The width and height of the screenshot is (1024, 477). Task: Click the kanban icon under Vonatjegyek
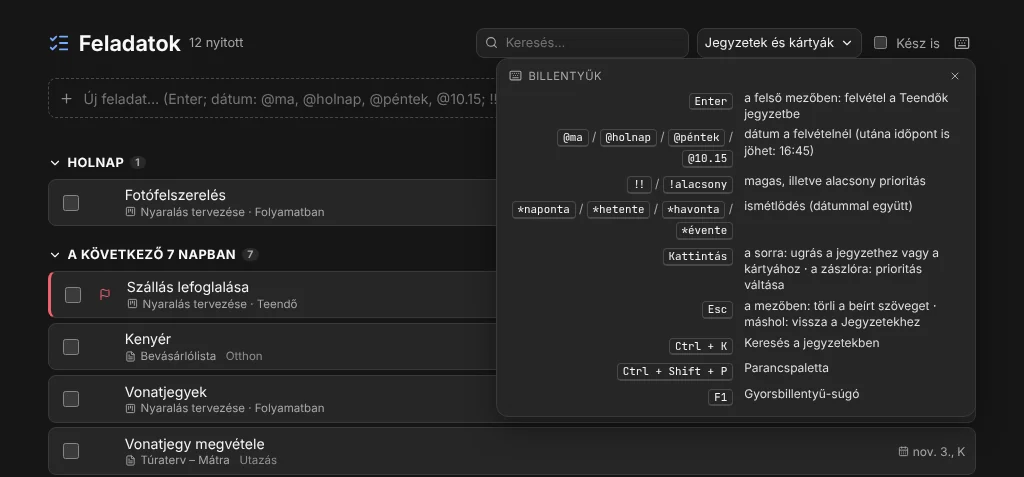click(x=131, y=408)
